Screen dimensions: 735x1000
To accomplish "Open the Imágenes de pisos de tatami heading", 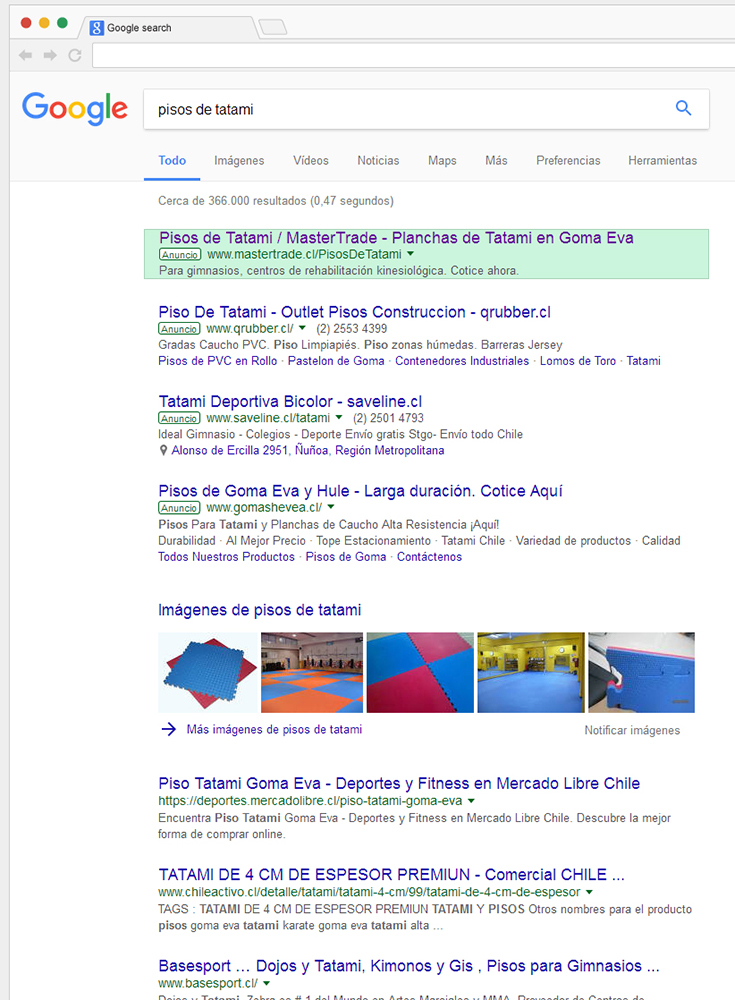I will (260, 610).
